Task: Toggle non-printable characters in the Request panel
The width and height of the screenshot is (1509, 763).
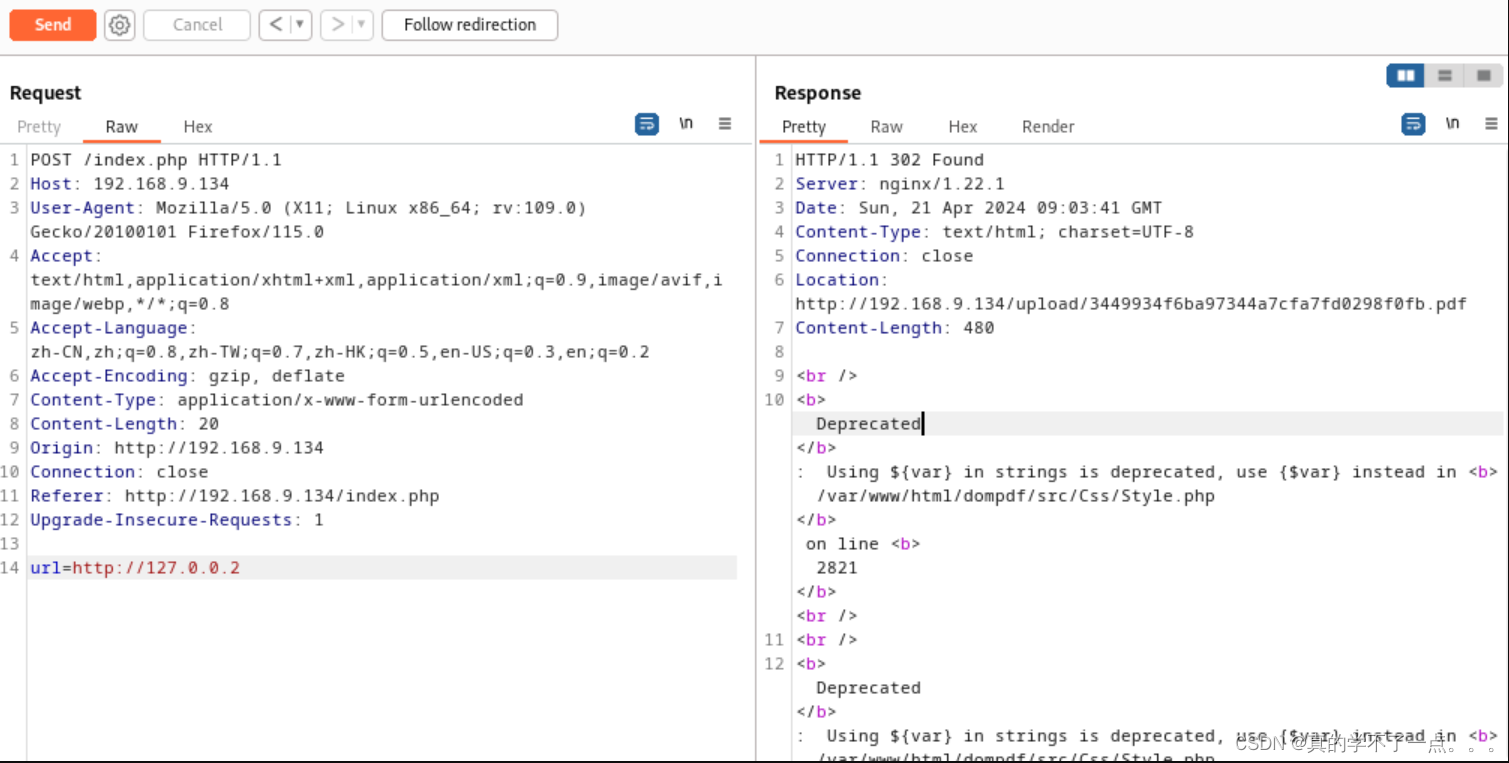Action: tap(686, 123)
